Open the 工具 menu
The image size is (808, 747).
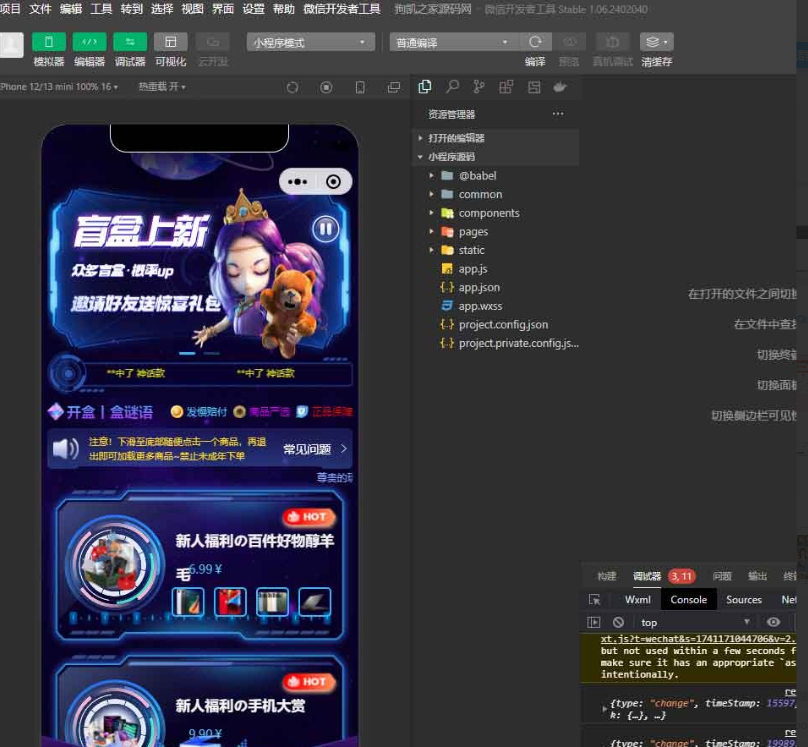(x=101, y=9)
